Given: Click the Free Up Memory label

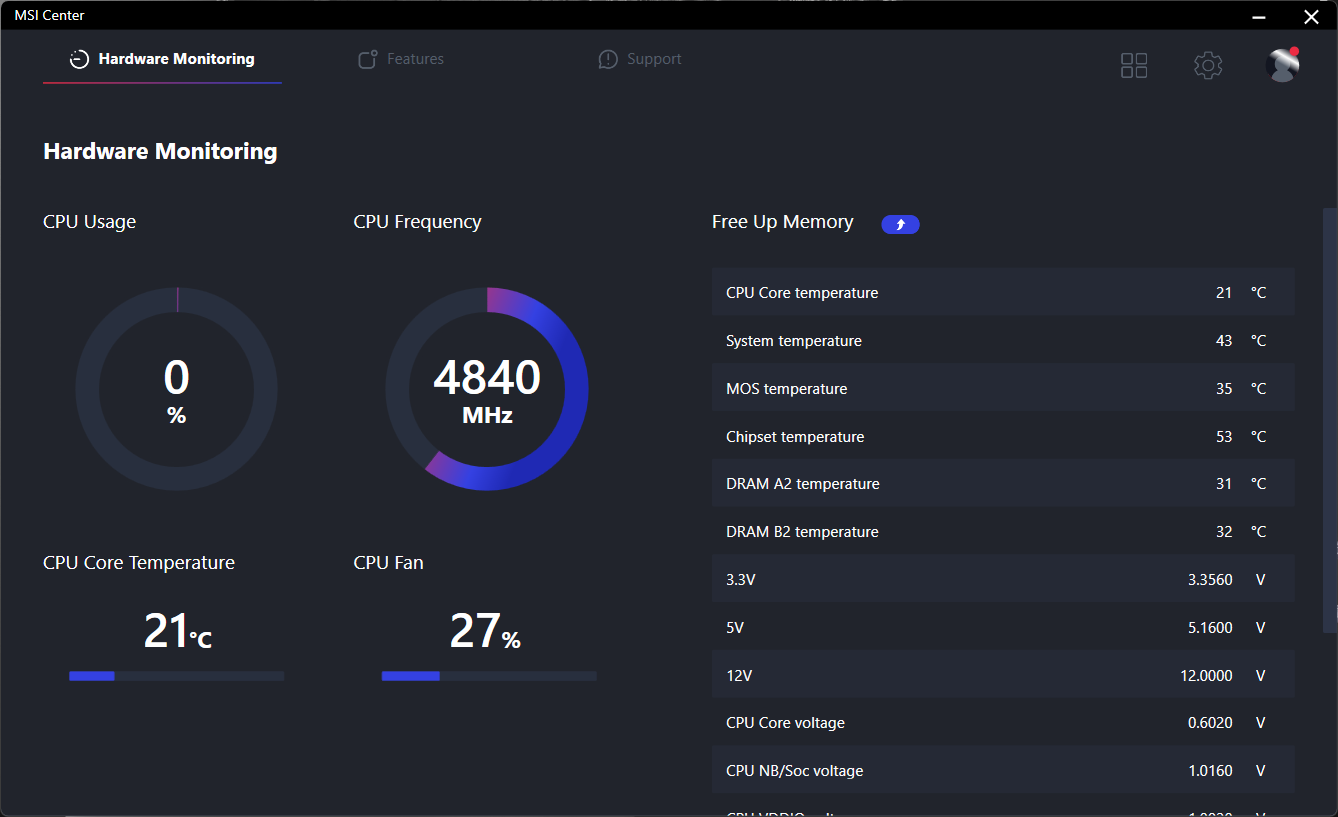Looking at the screenshot, I should [783, 222].
